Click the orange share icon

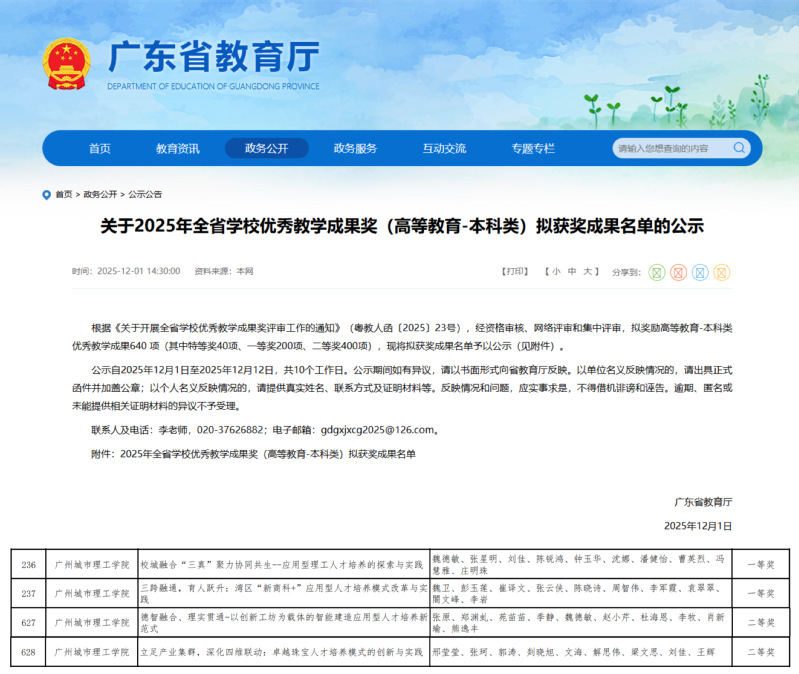pos(722,272)
